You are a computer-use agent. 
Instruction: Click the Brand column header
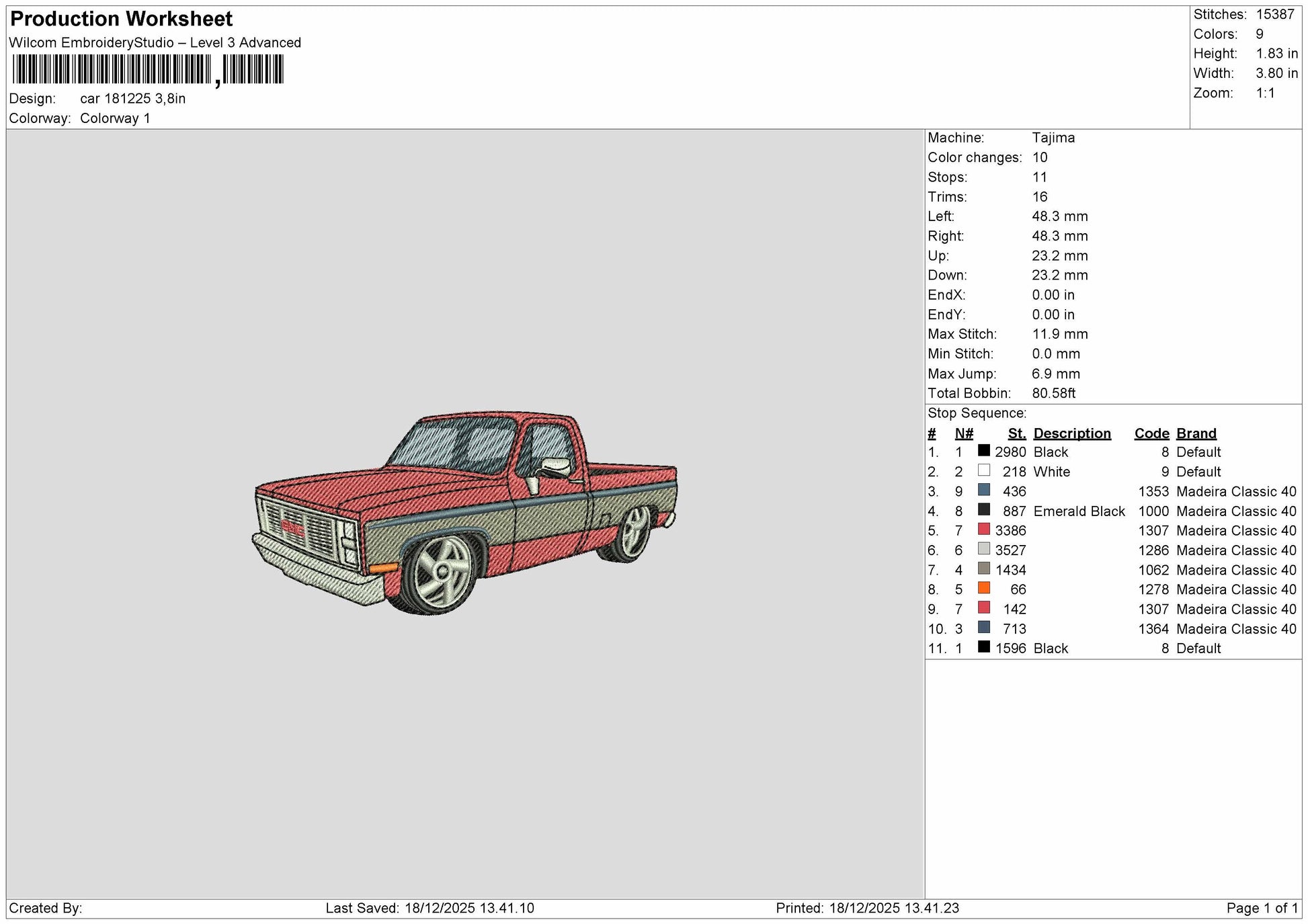click(x=1196, y=433)
